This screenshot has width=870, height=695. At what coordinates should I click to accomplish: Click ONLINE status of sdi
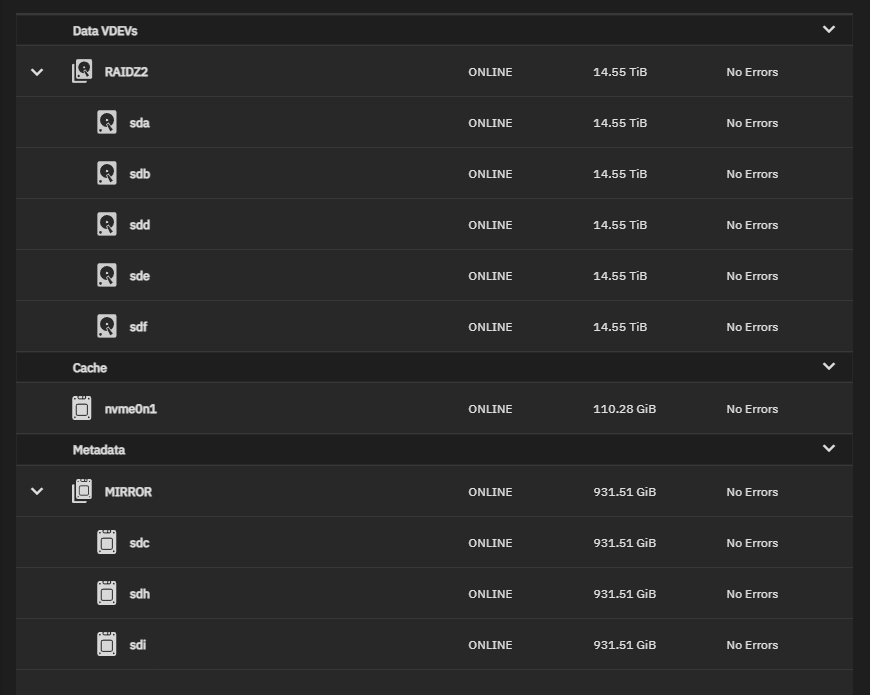pyautogui.click(x=490, y=645)
